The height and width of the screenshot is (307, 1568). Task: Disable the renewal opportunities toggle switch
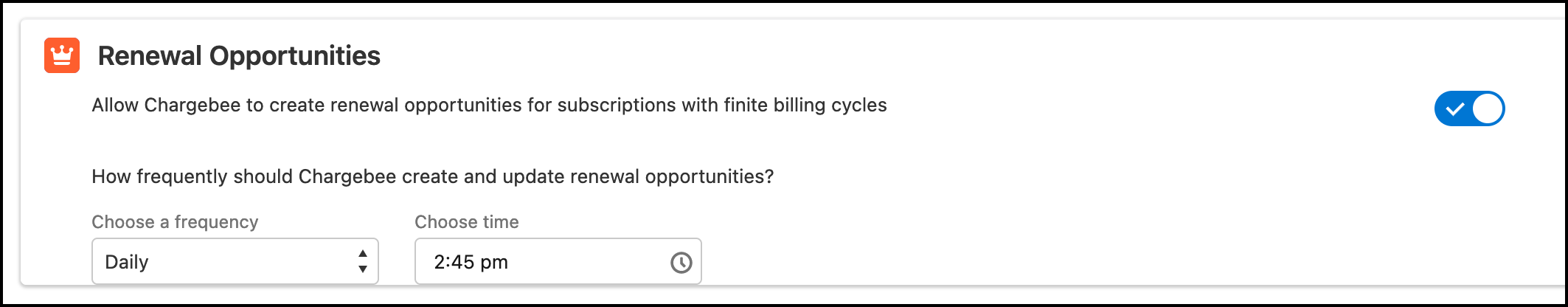point(1469,109)
